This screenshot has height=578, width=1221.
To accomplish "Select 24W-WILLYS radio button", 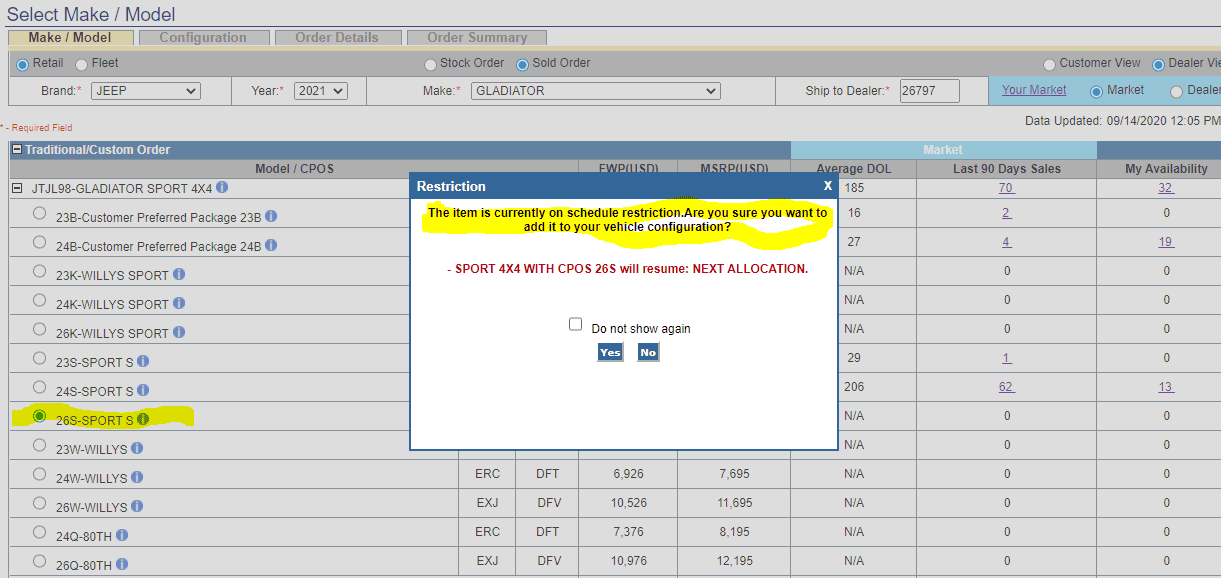I will click(39, 474).
